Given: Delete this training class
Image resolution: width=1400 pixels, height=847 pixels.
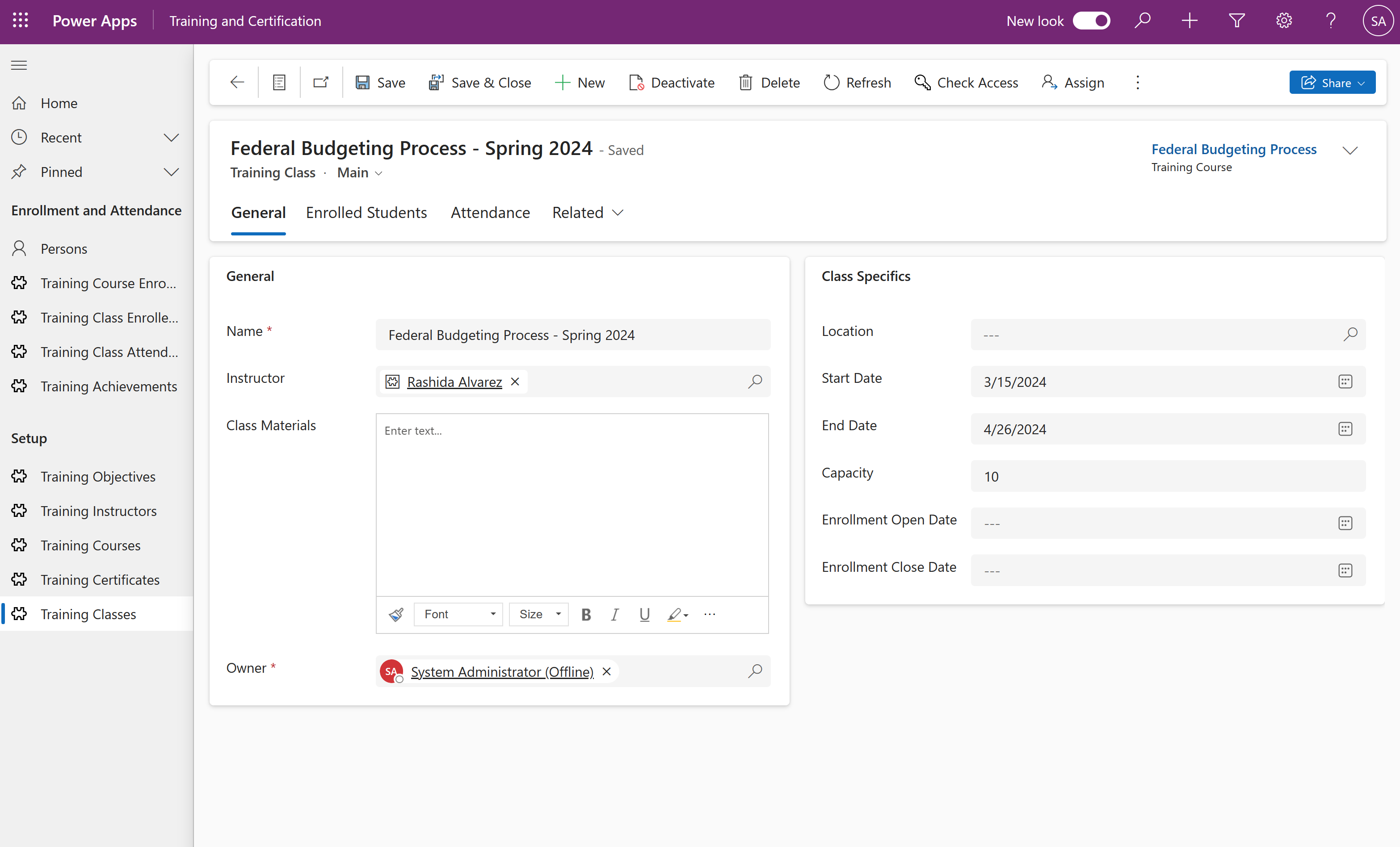Looking at the screenshot, I should click(x=769, y=82).
